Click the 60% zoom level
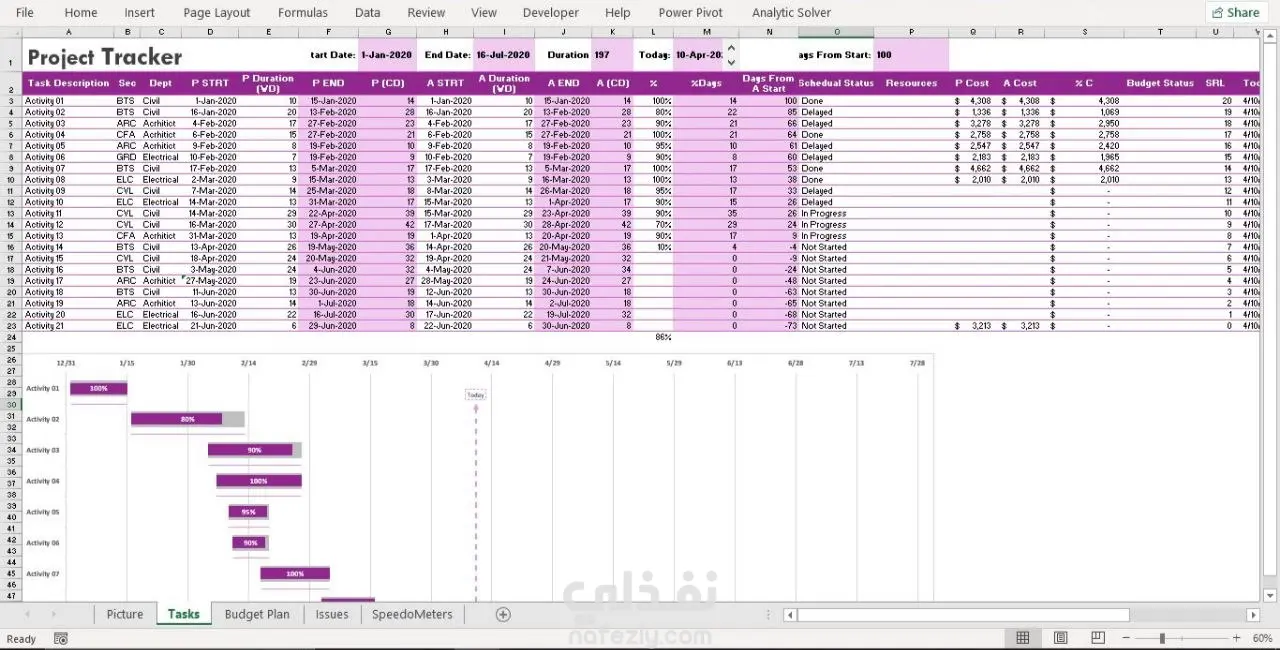 tap(1262, 638)
